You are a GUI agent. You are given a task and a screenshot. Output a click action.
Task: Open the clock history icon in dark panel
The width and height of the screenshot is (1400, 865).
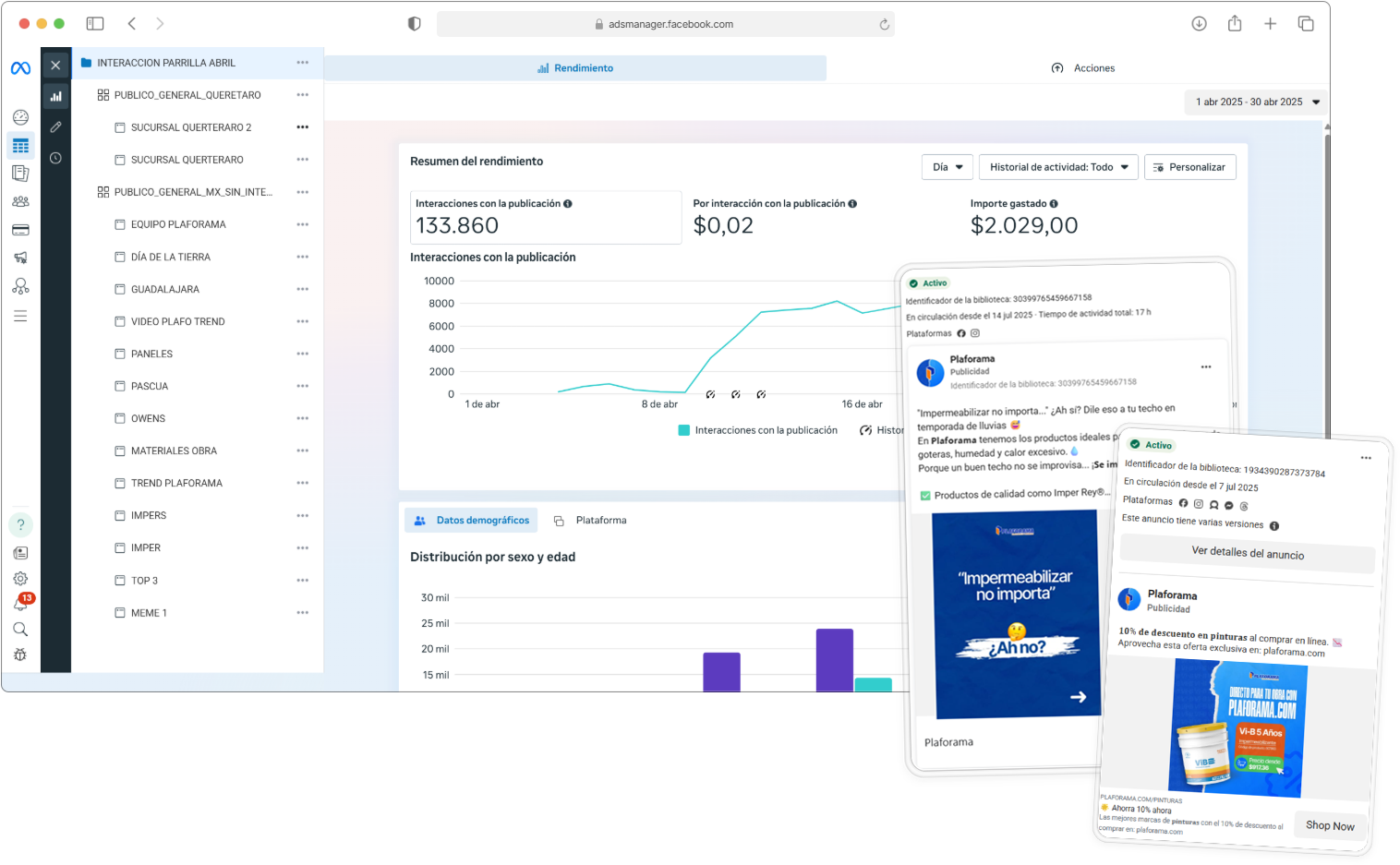55,158
